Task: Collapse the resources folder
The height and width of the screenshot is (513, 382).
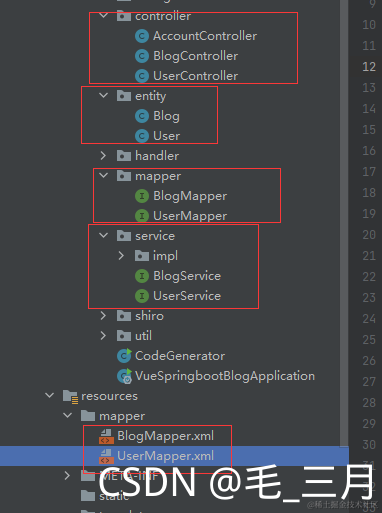Action: [50, 395]
